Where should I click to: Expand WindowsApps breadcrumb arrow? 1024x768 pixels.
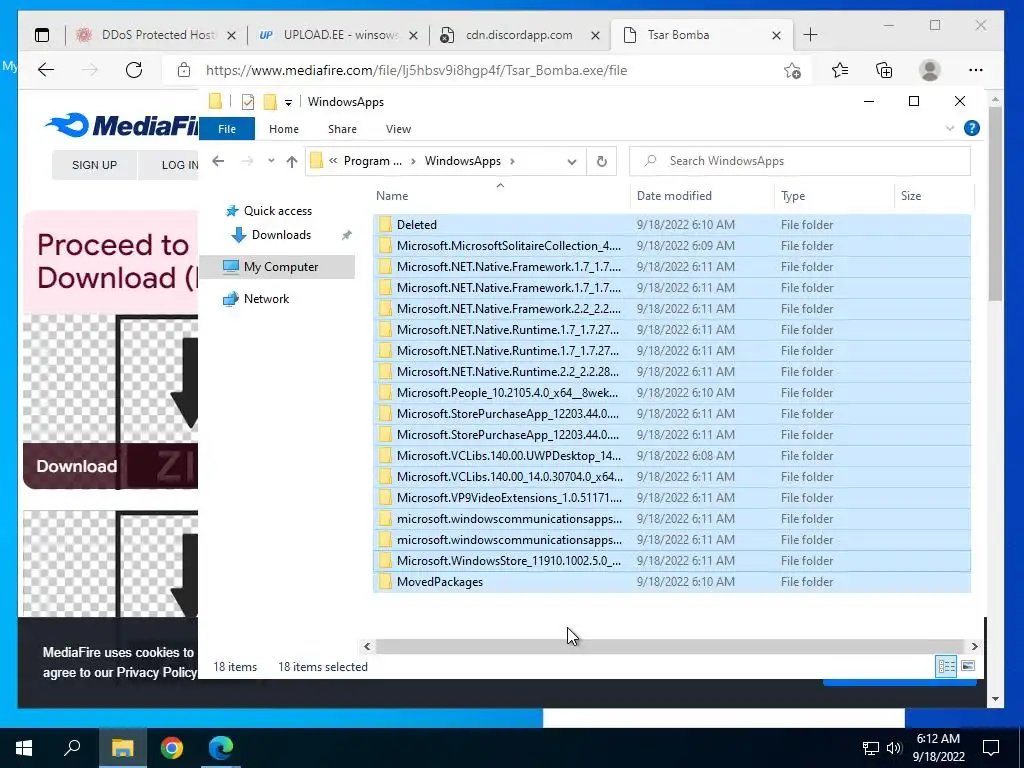pyautogui.click(x=512, y=161)
